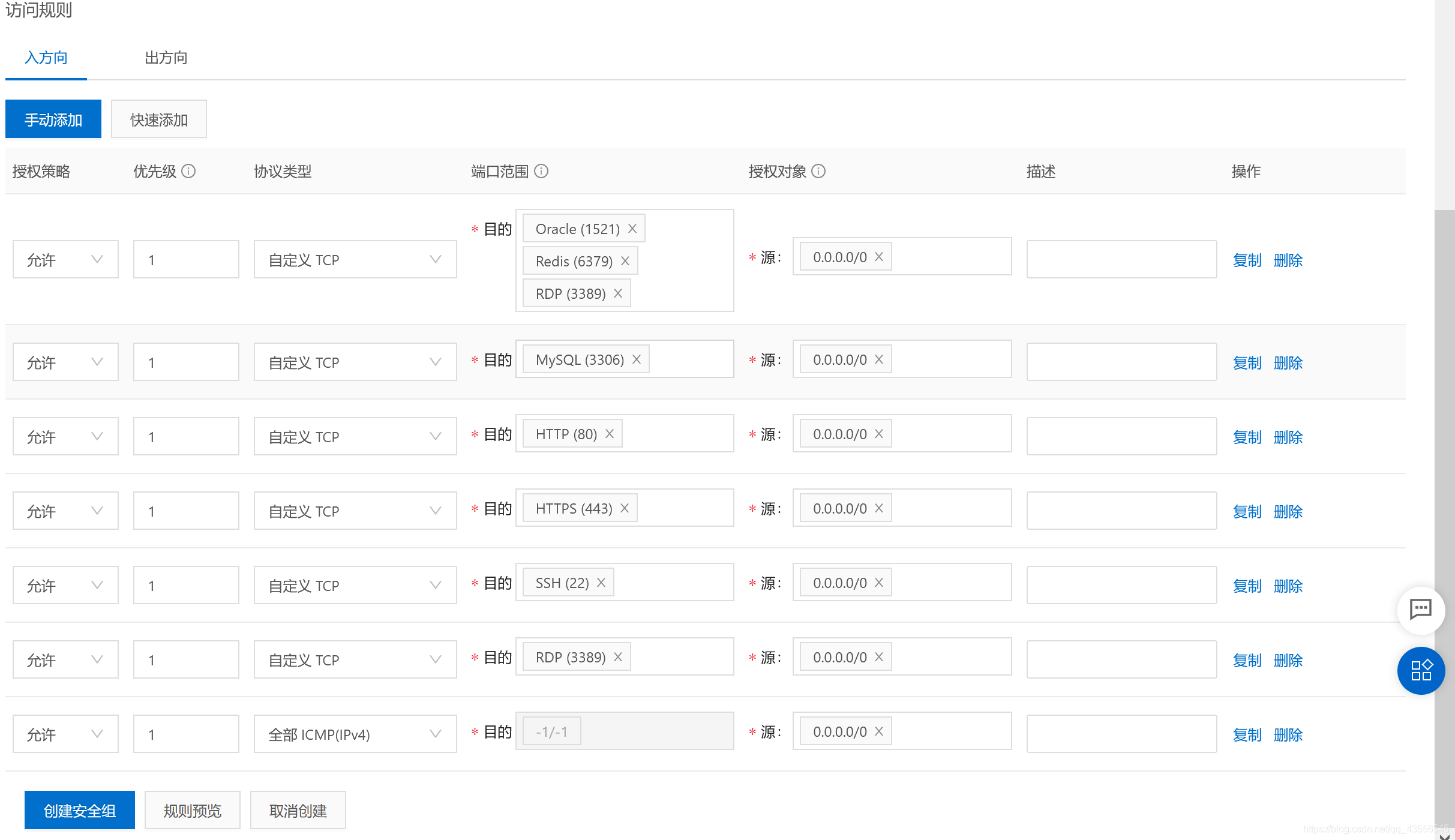Focus description field in the ICMP row

pyautogui.click(x=1121, y=734)
